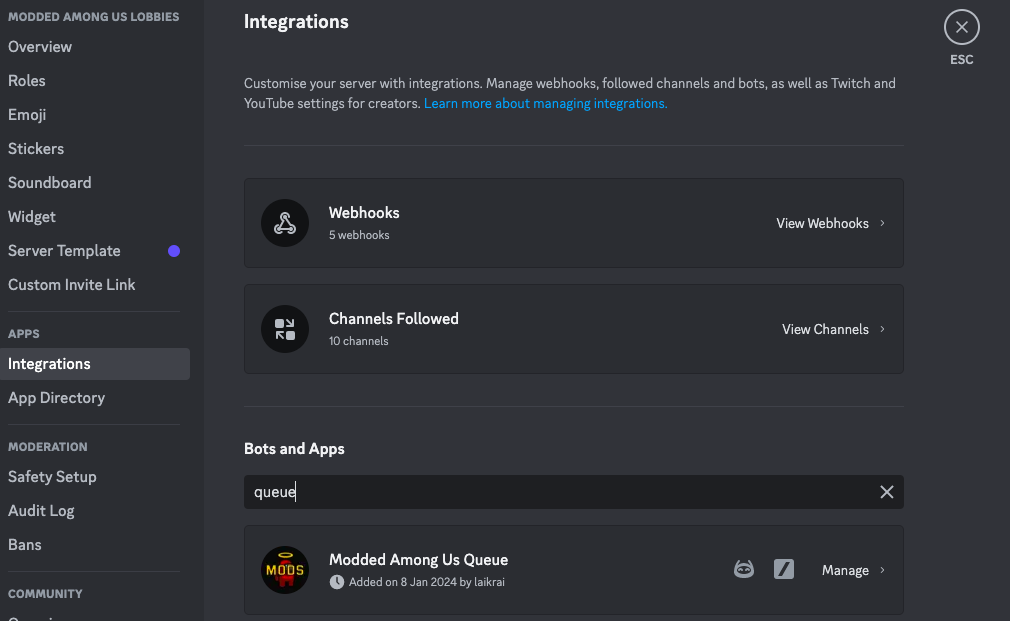1010x621 pixels.
Task: Click the Modded Among Us Queue name
Action: (x=418, y=560)
